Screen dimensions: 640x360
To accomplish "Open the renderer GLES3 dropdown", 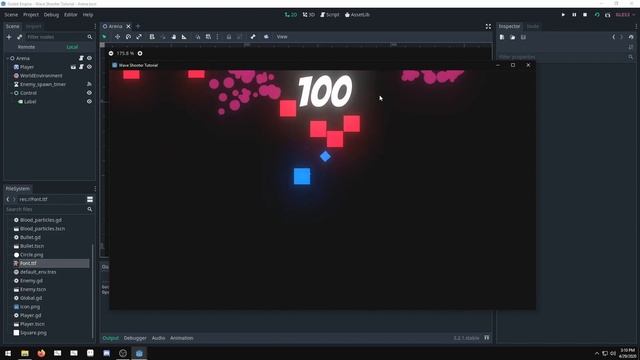I will [x=625, y=15].
